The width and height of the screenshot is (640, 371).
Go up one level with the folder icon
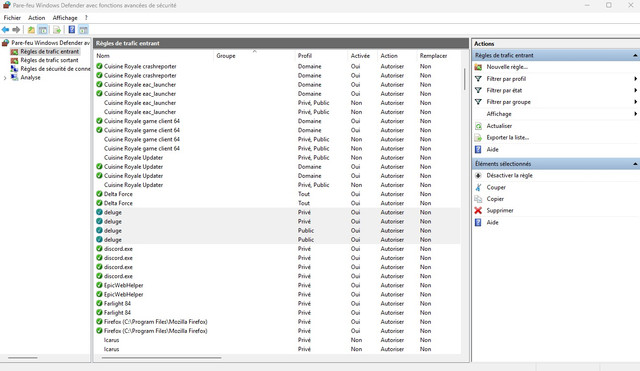pos(31,29)
